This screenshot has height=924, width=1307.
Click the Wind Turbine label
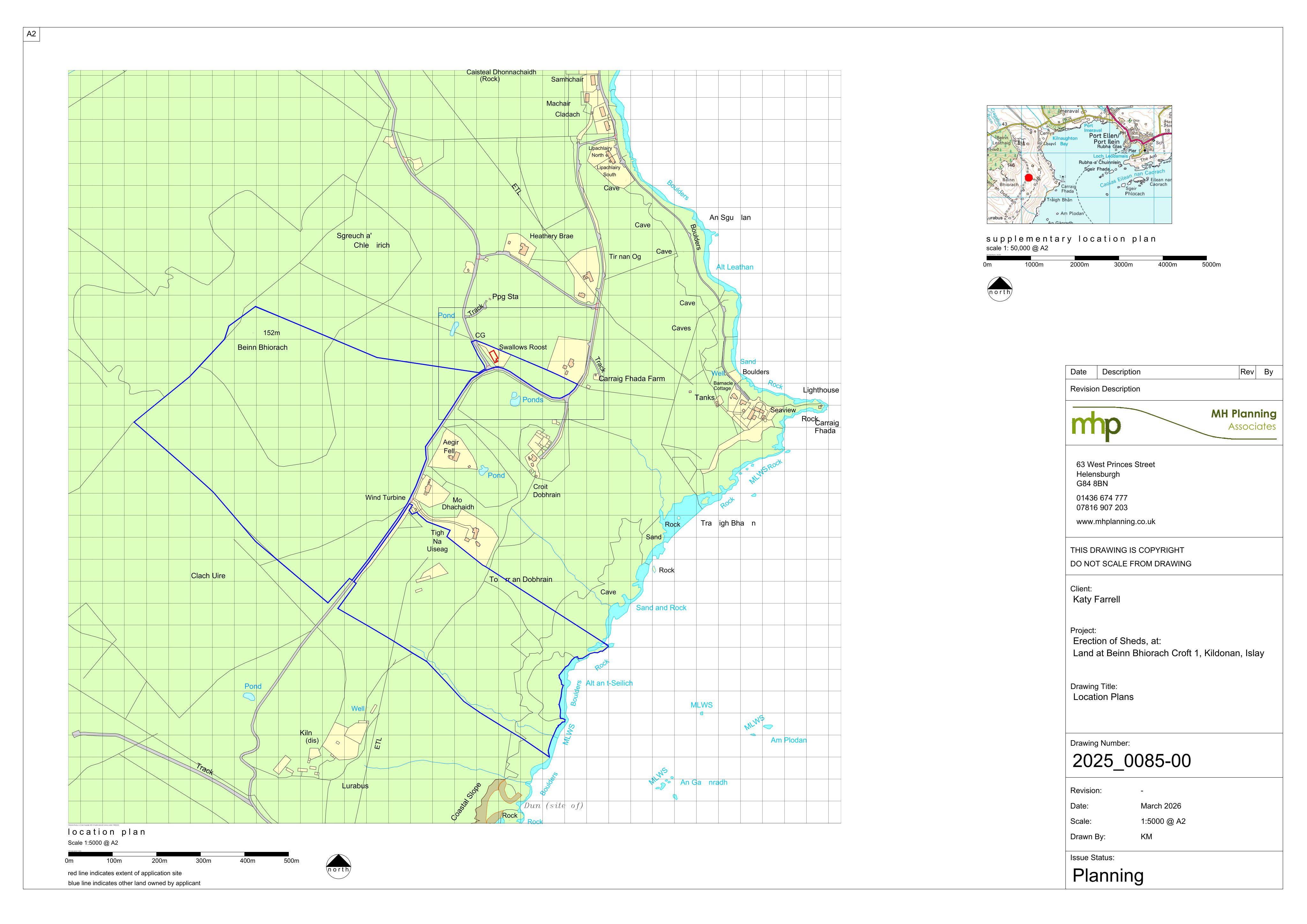point(385,497)
